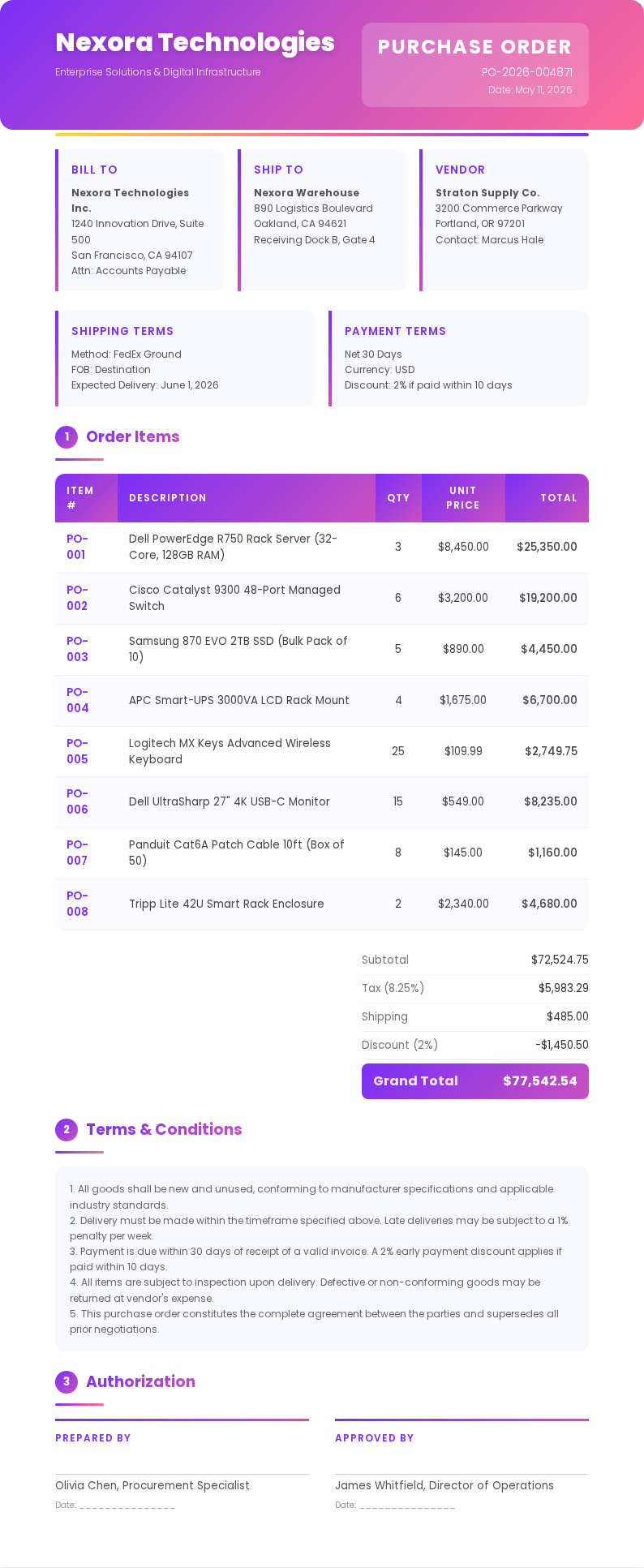Click the date line under Olivia Chen
This screenshot has width=644, height=1568.
pyautogui.click(x=115, y=1505)
